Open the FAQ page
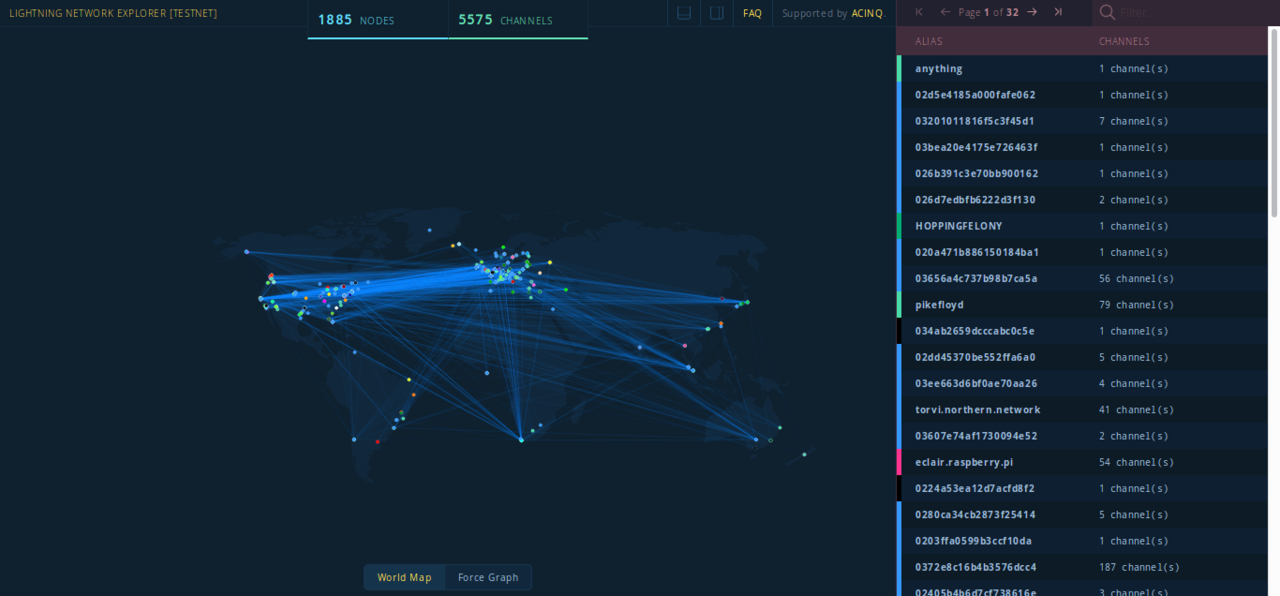The height and width of the screenshot is (596, 1280). [752, 13]
